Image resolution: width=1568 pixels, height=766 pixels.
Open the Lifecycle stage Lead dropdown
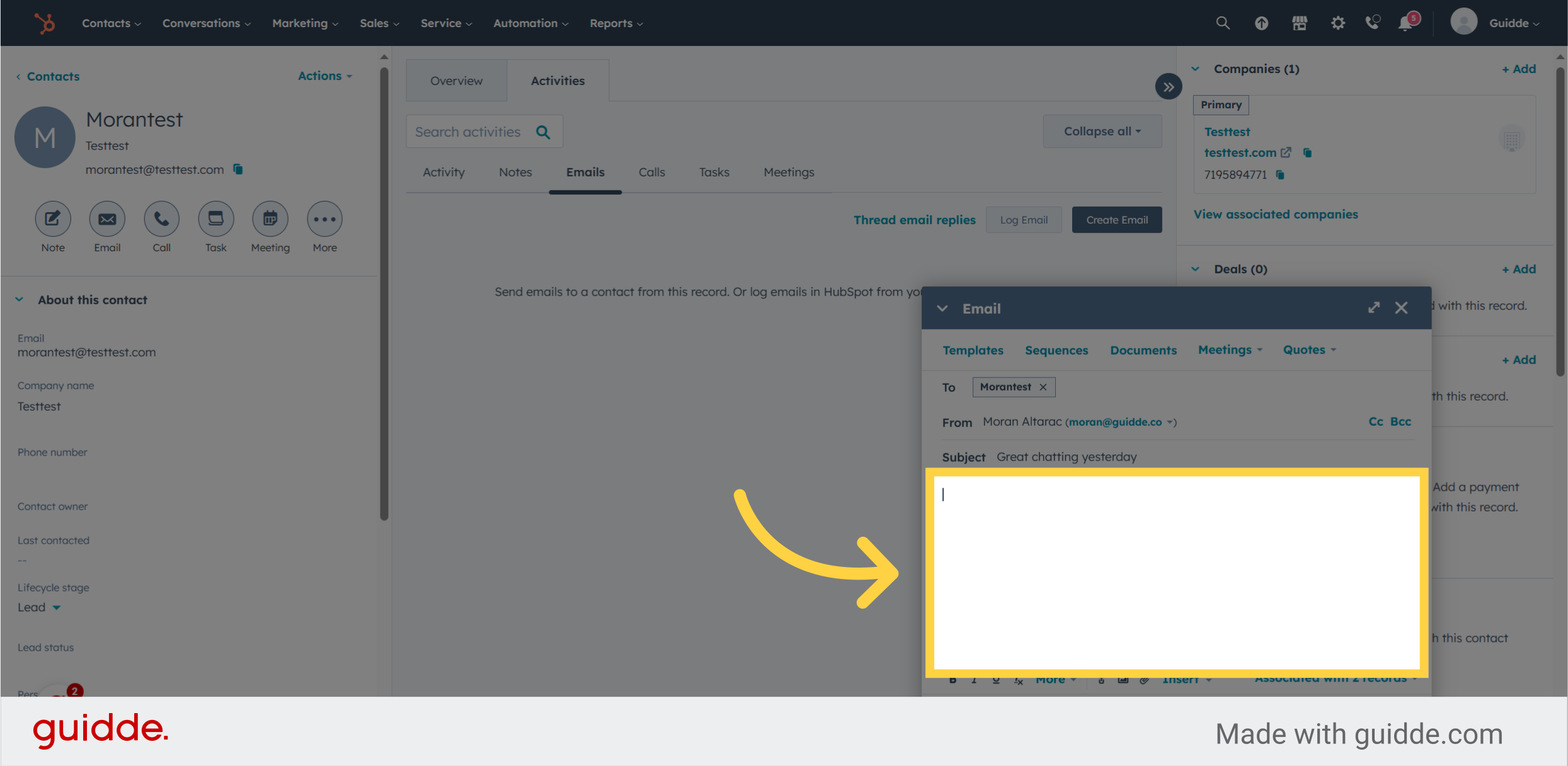39,607
